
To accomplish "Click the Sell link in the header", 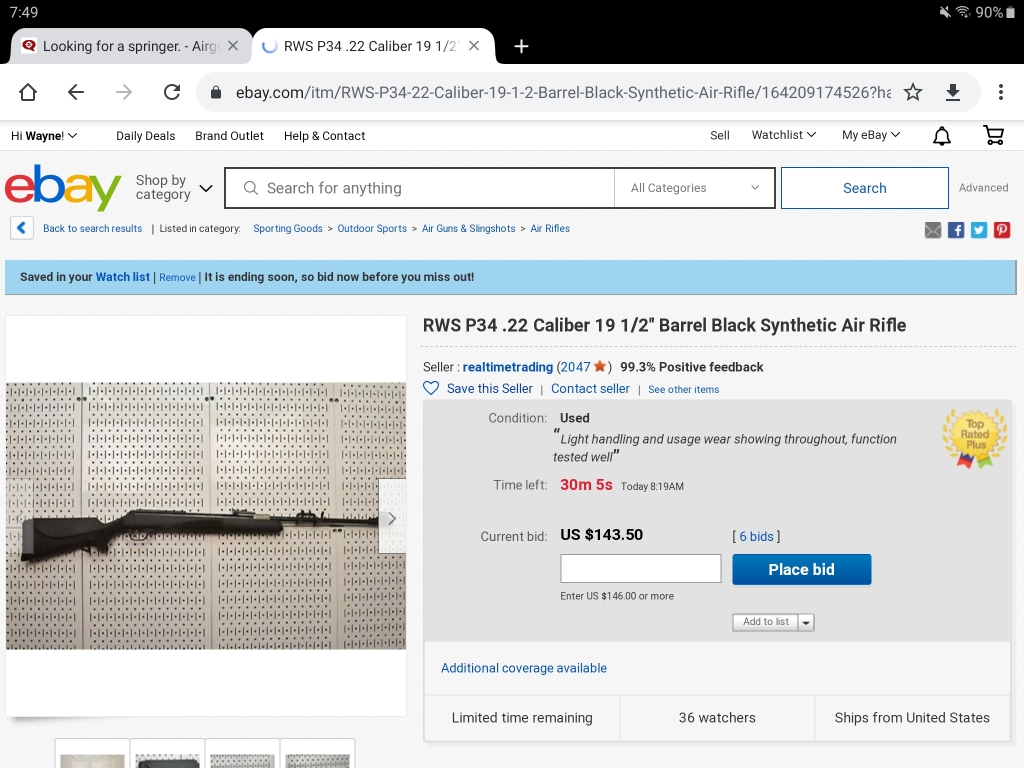I will [720, 135].
